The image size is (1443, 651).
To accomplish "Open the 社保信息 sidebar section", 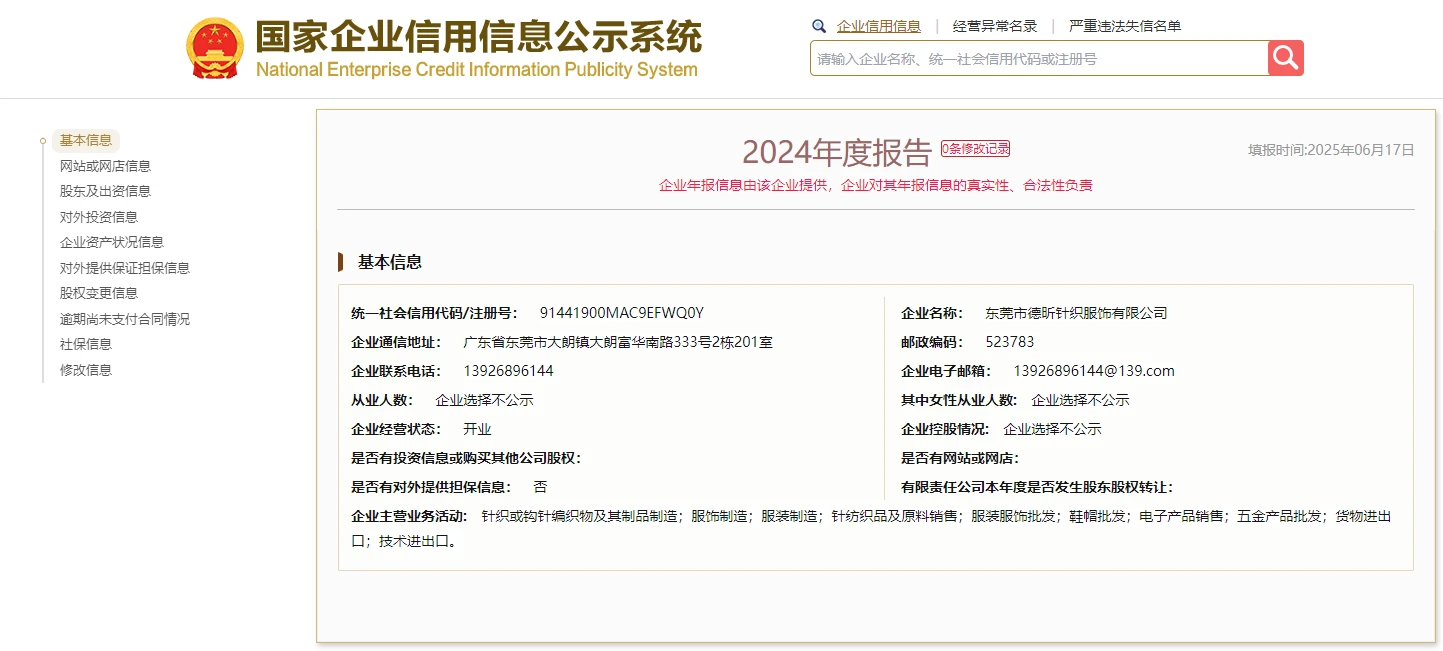I will 86,344.
